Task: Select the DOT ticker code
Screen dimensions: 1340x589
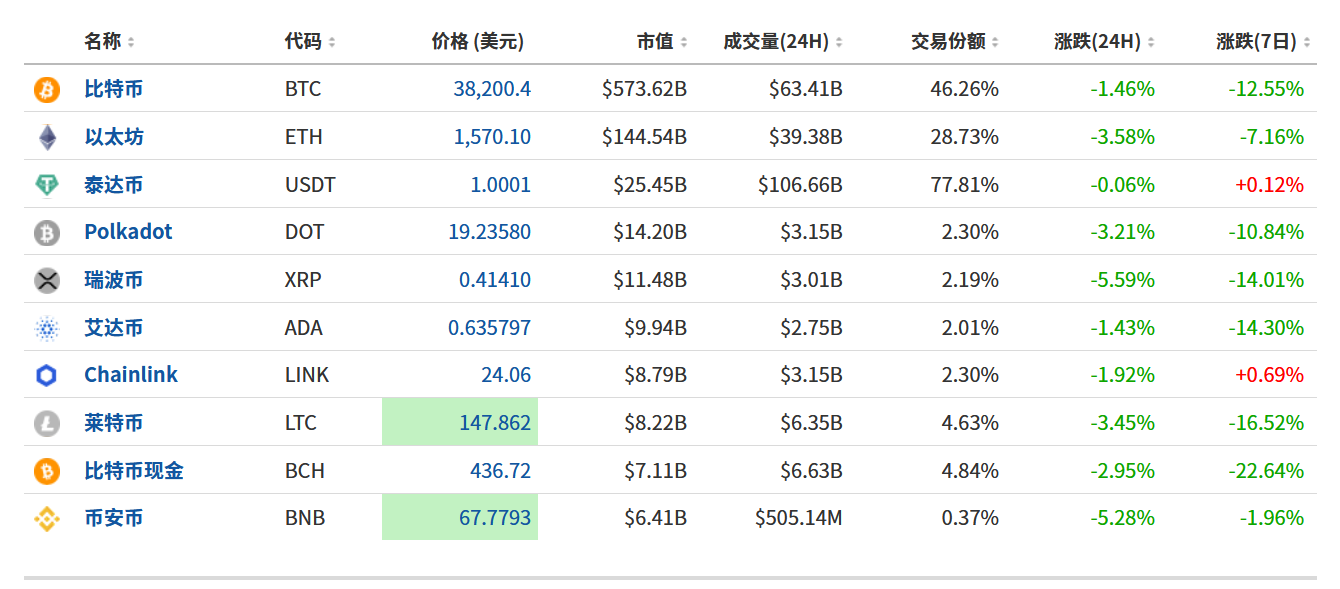Action: [305, 232]
